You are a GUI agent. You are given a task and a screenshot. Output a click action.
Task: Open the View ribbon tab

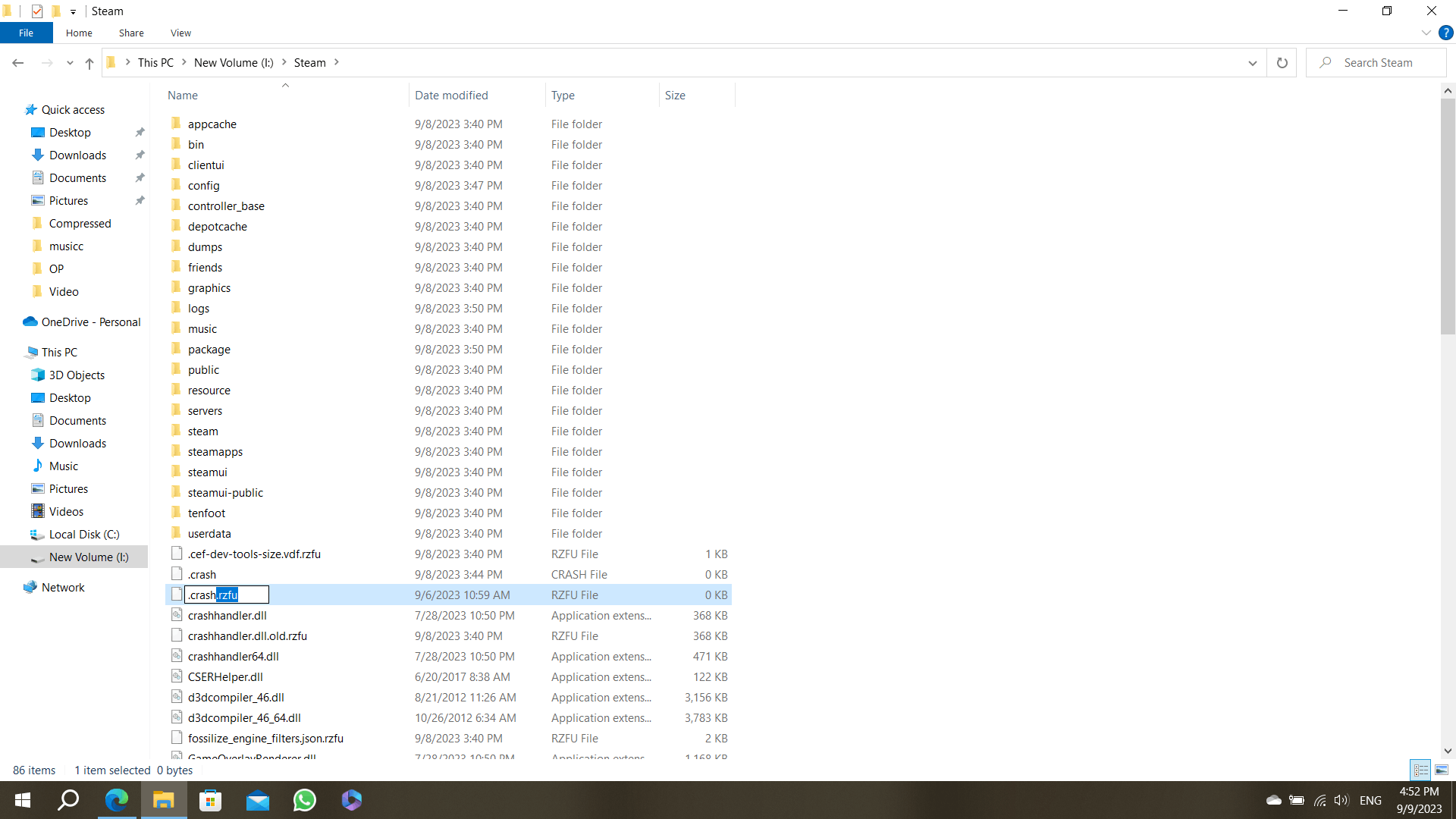[180, 33]
